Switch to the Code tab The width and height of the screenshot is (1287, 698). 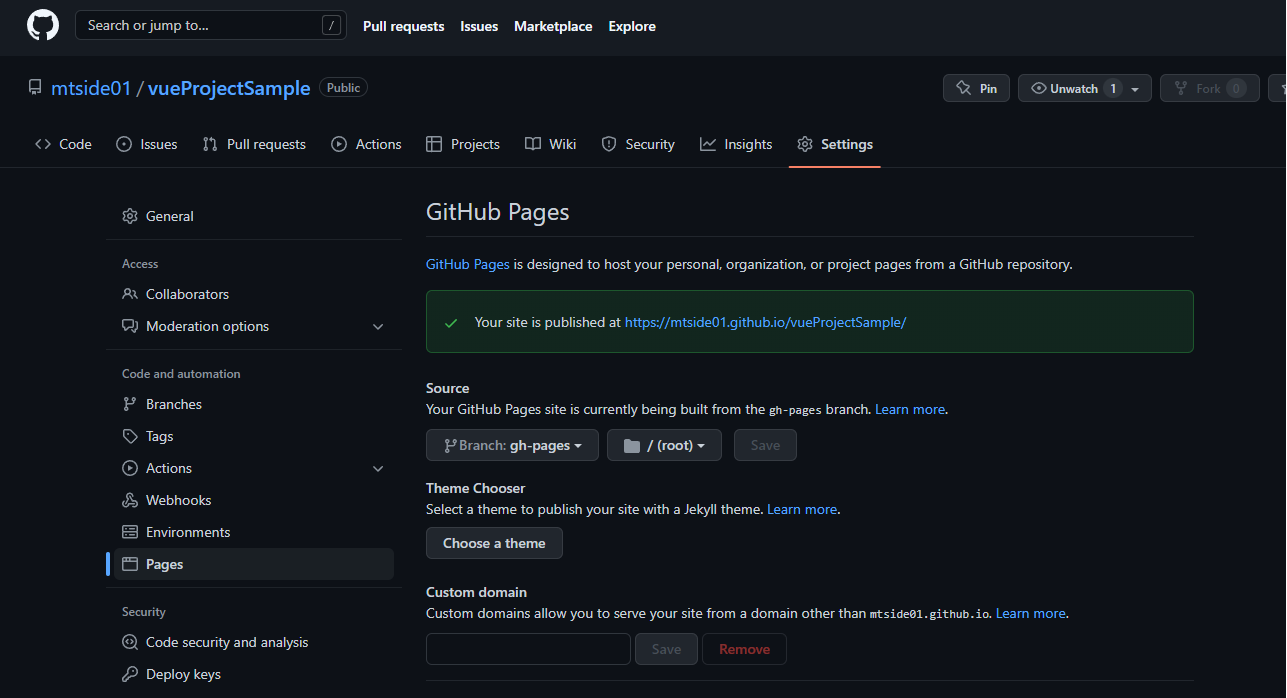tap(63, 144)
